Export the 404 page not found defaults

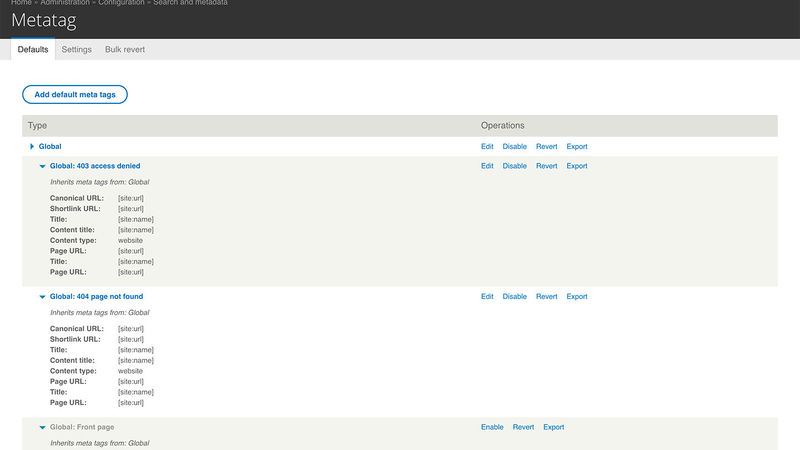(x=577, y=296)
